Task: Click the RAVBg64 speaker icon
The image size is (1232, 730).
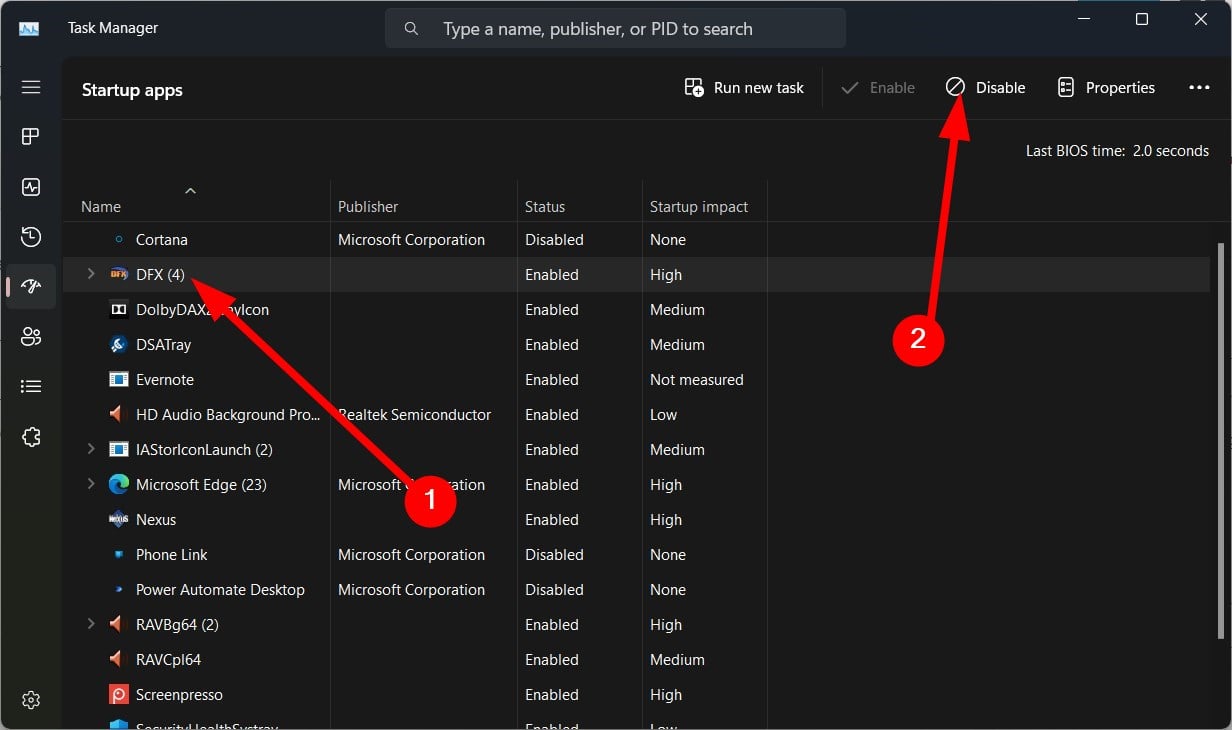Action: (119, 624)
